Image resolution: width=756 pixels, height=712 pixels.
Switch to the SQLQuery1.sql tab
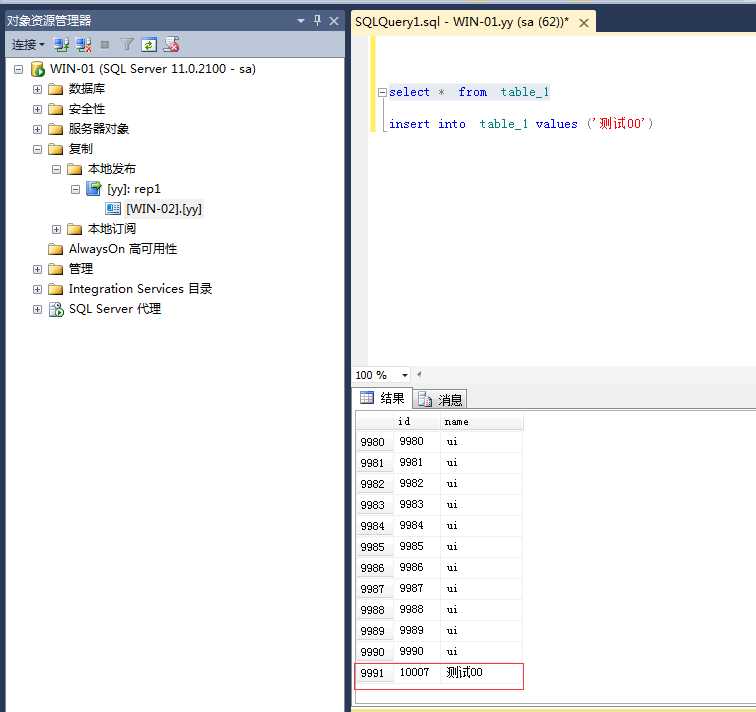pos(461,22)
